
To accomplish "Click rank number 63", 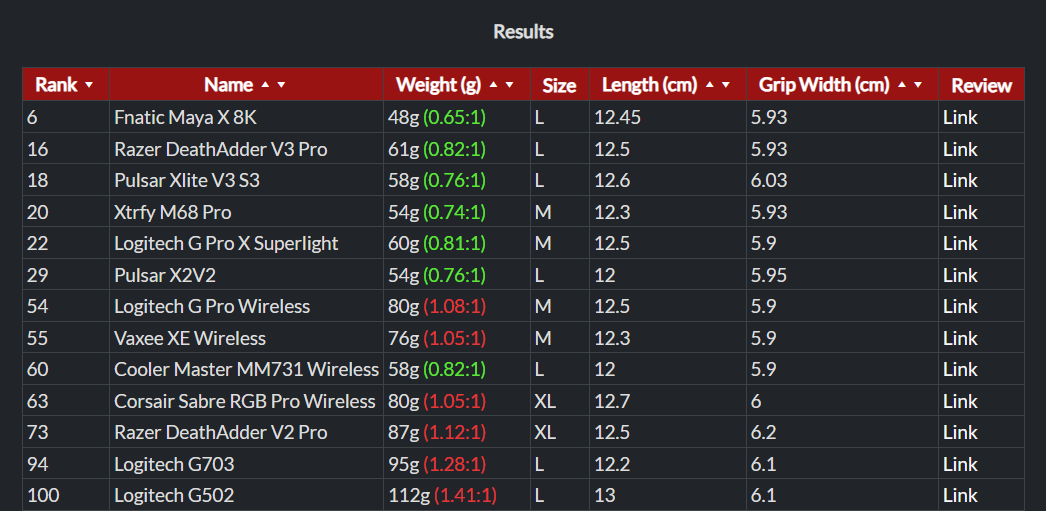I will coord(36,401).
